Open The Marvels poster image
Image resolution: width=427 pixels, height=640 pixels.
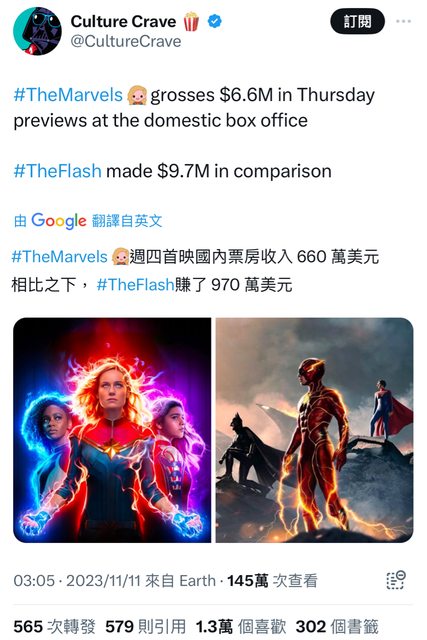tap(112, 430)
